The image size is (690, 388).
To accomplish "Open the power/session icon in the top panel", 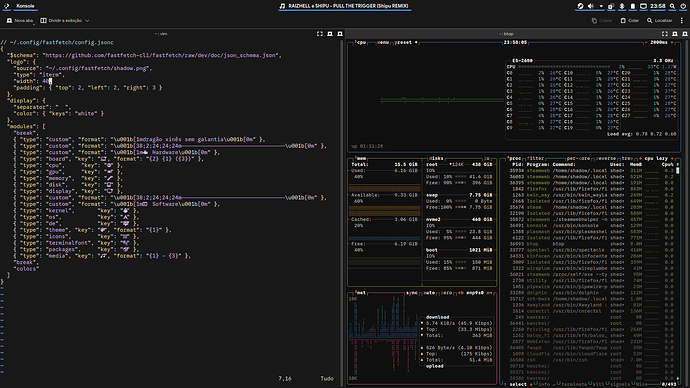I will (683, 6).
